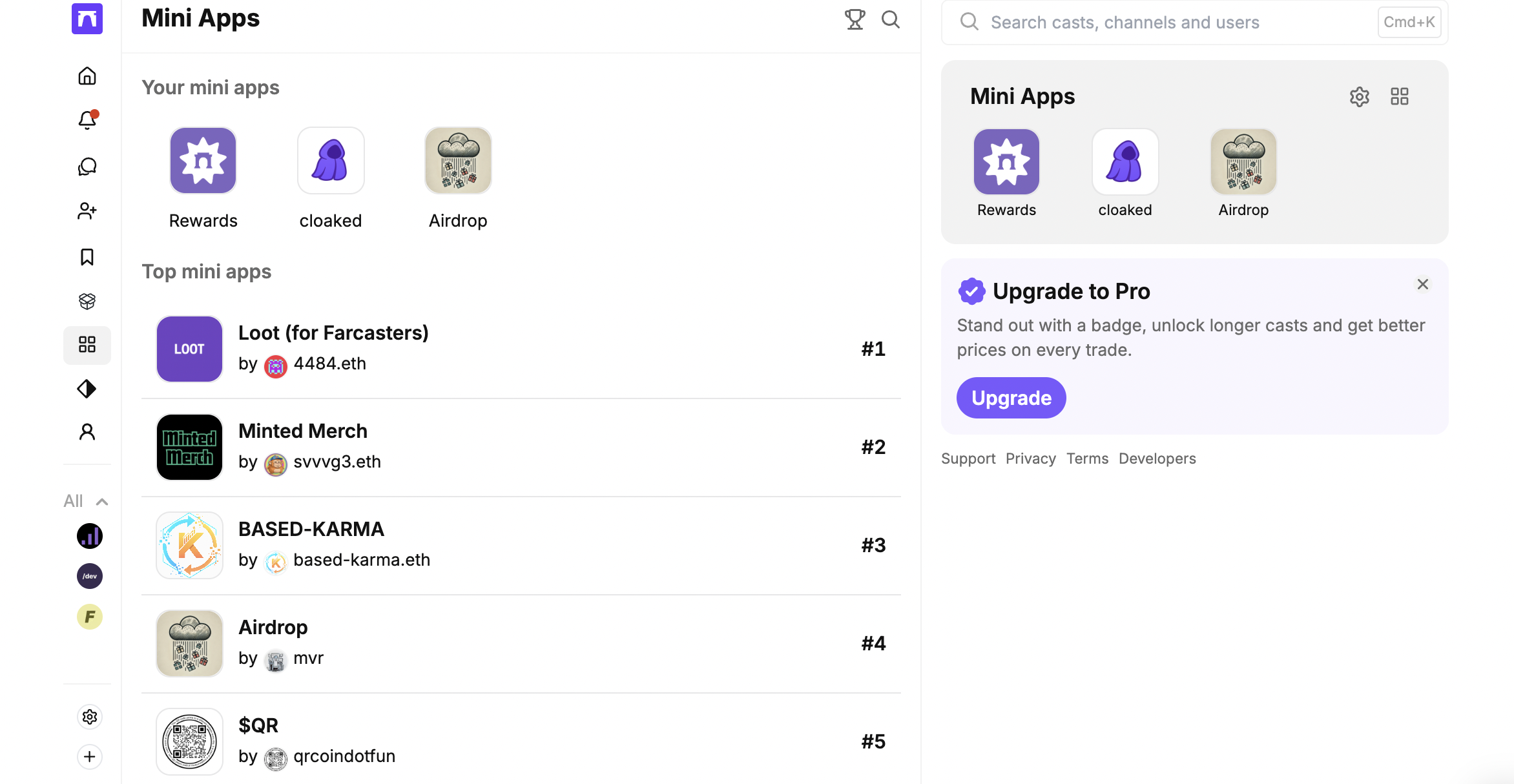Launch the cloaked mini app
Screen dimensions: 1514x784
pyautogui.click(x=331, y=161)
